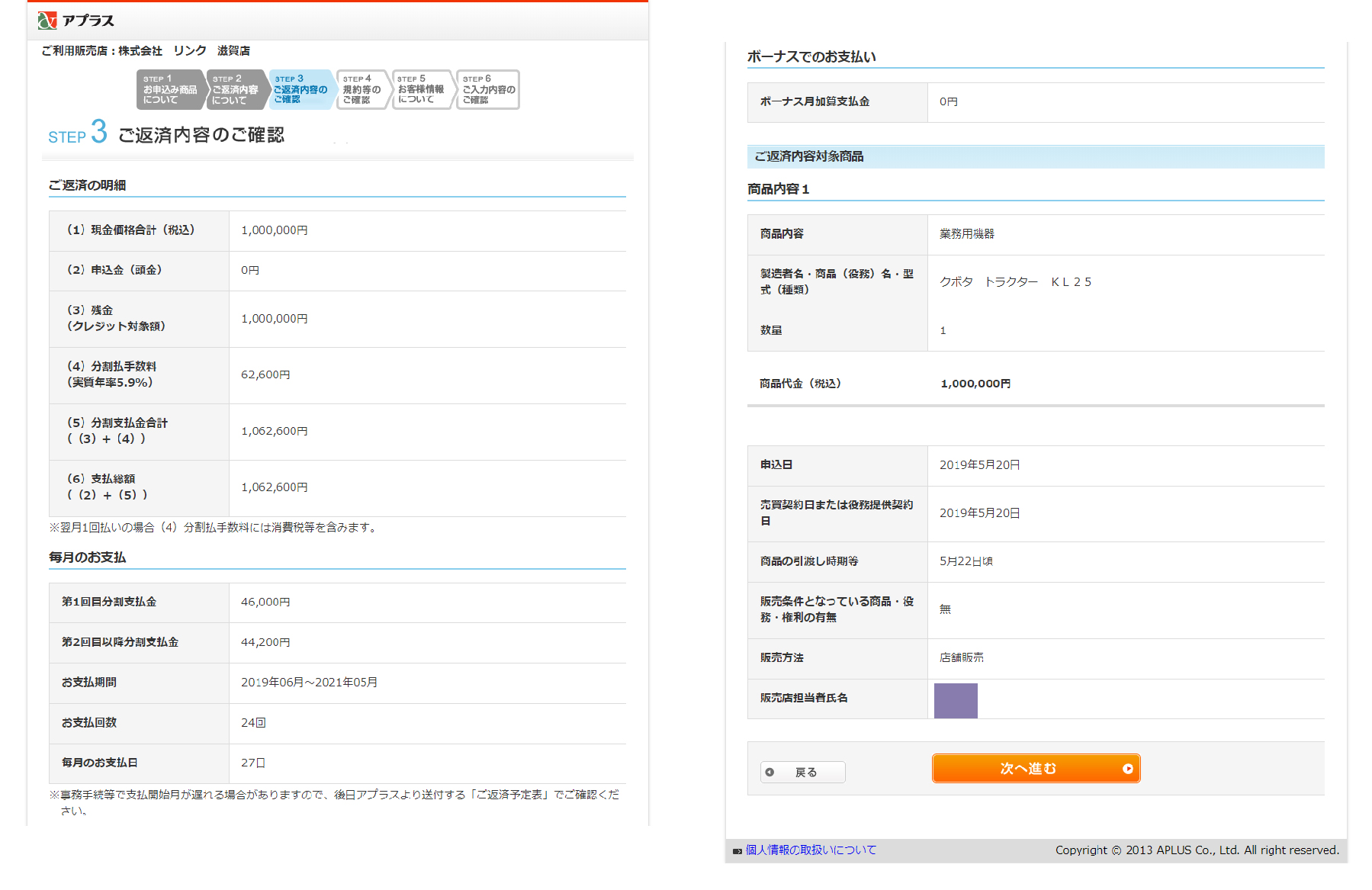This screenshot has height=890, width=1372.
Task: Jump to STEP 4 規約等のご確認
Action: (361, 90)
